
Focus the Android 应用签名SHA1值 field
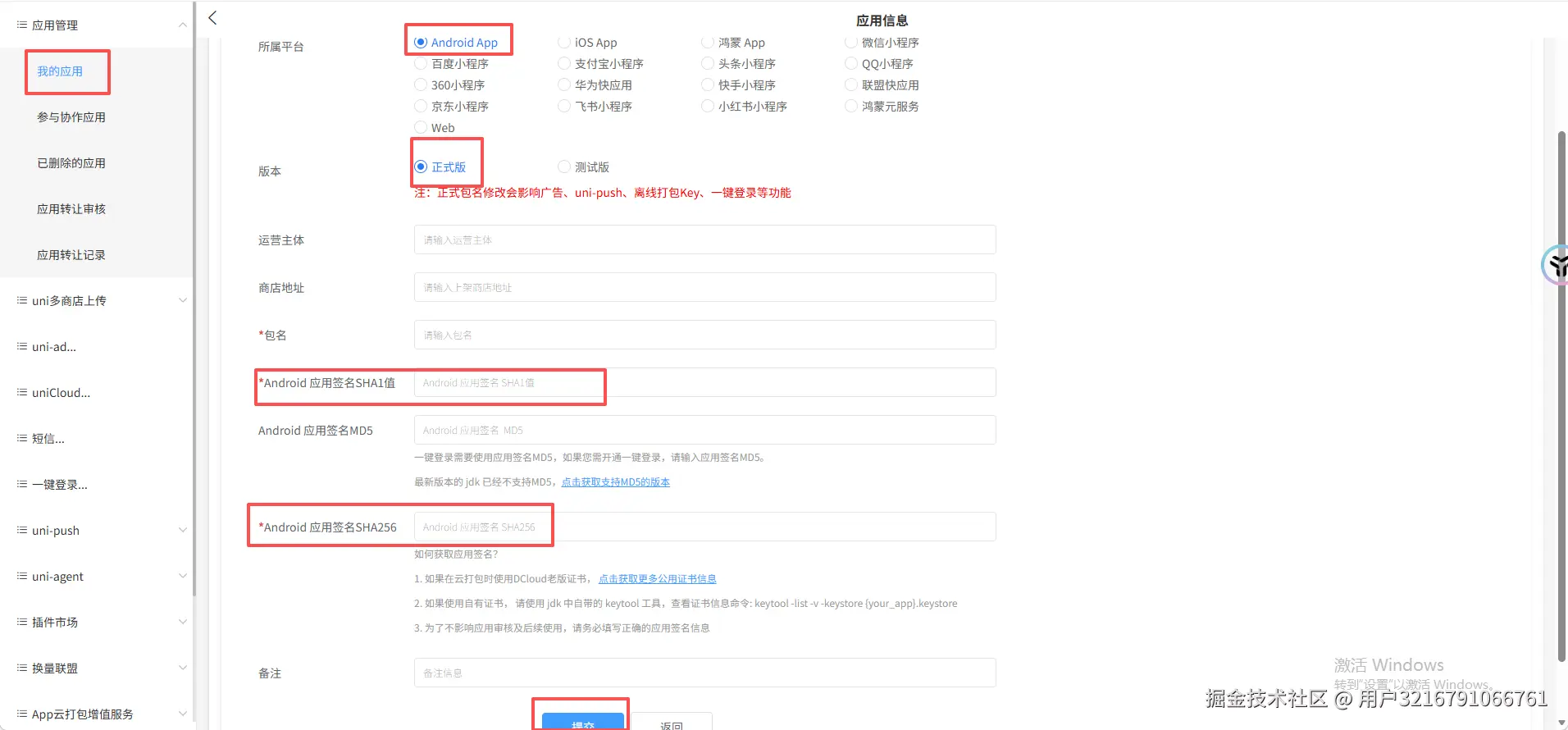pyautogui.click(x=705, y=383)
